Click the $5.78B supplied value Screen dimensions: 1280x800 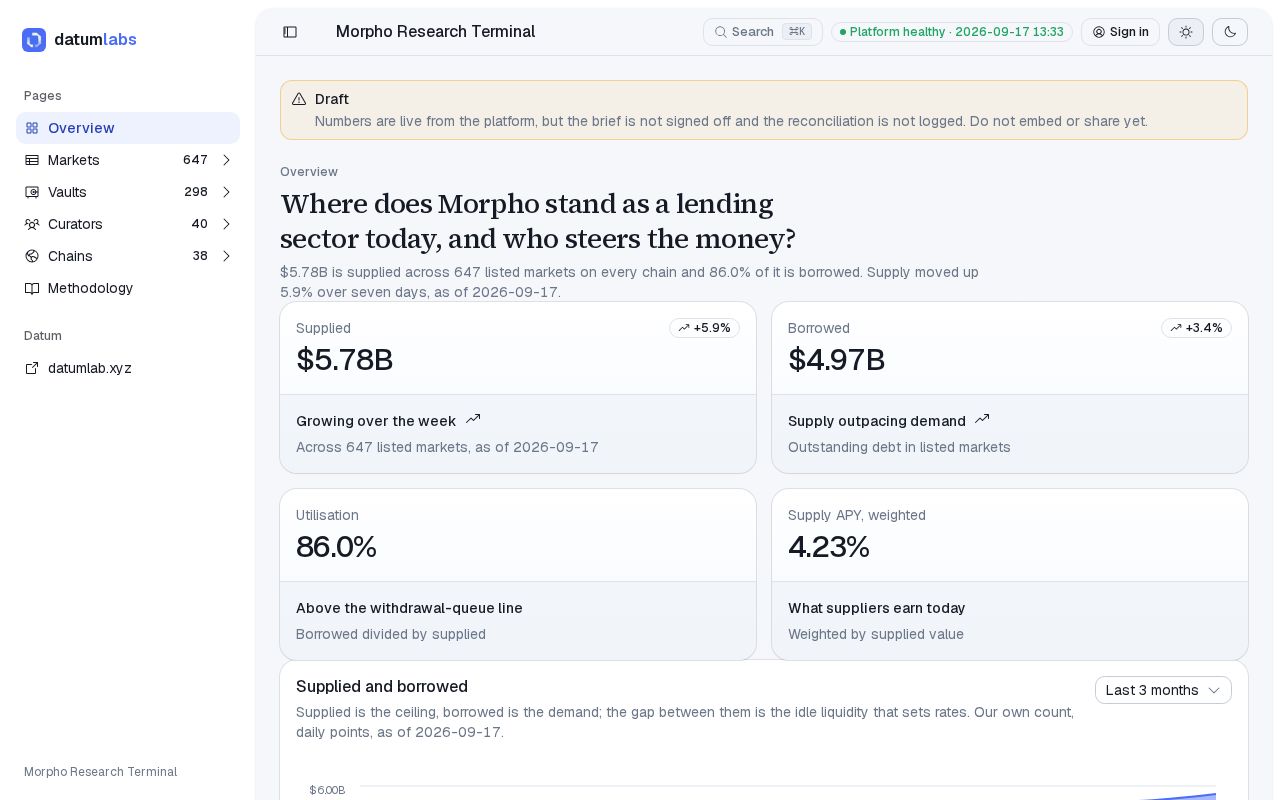tap(344, 360)
